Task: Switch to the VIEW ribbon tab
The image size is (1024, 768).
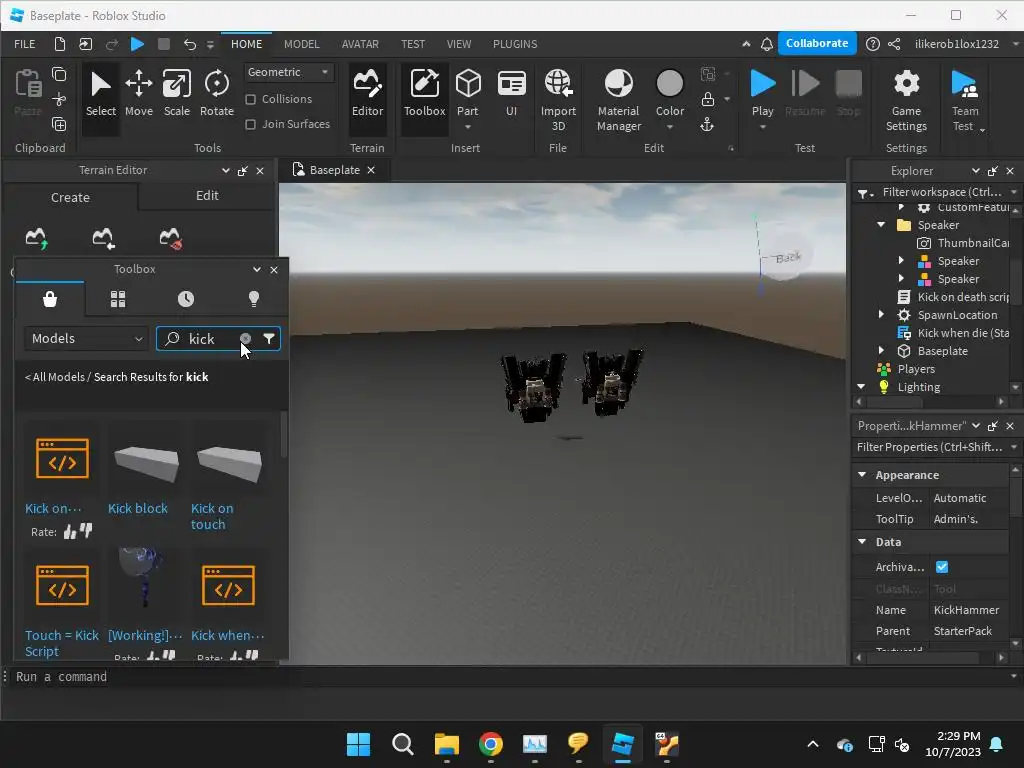Action: click(458, 44)
